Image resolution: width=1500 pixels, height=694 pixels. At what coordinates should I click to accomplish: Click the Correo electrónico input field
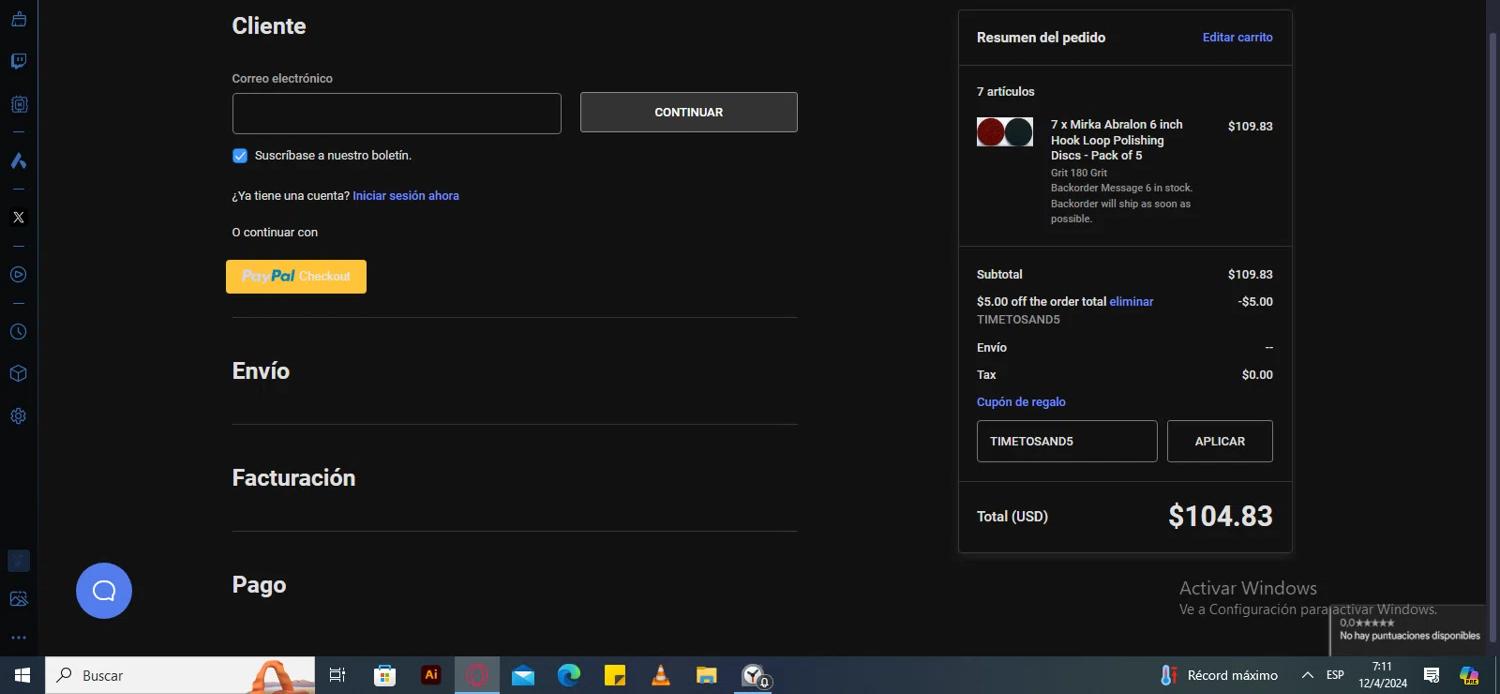coord(397,113)
